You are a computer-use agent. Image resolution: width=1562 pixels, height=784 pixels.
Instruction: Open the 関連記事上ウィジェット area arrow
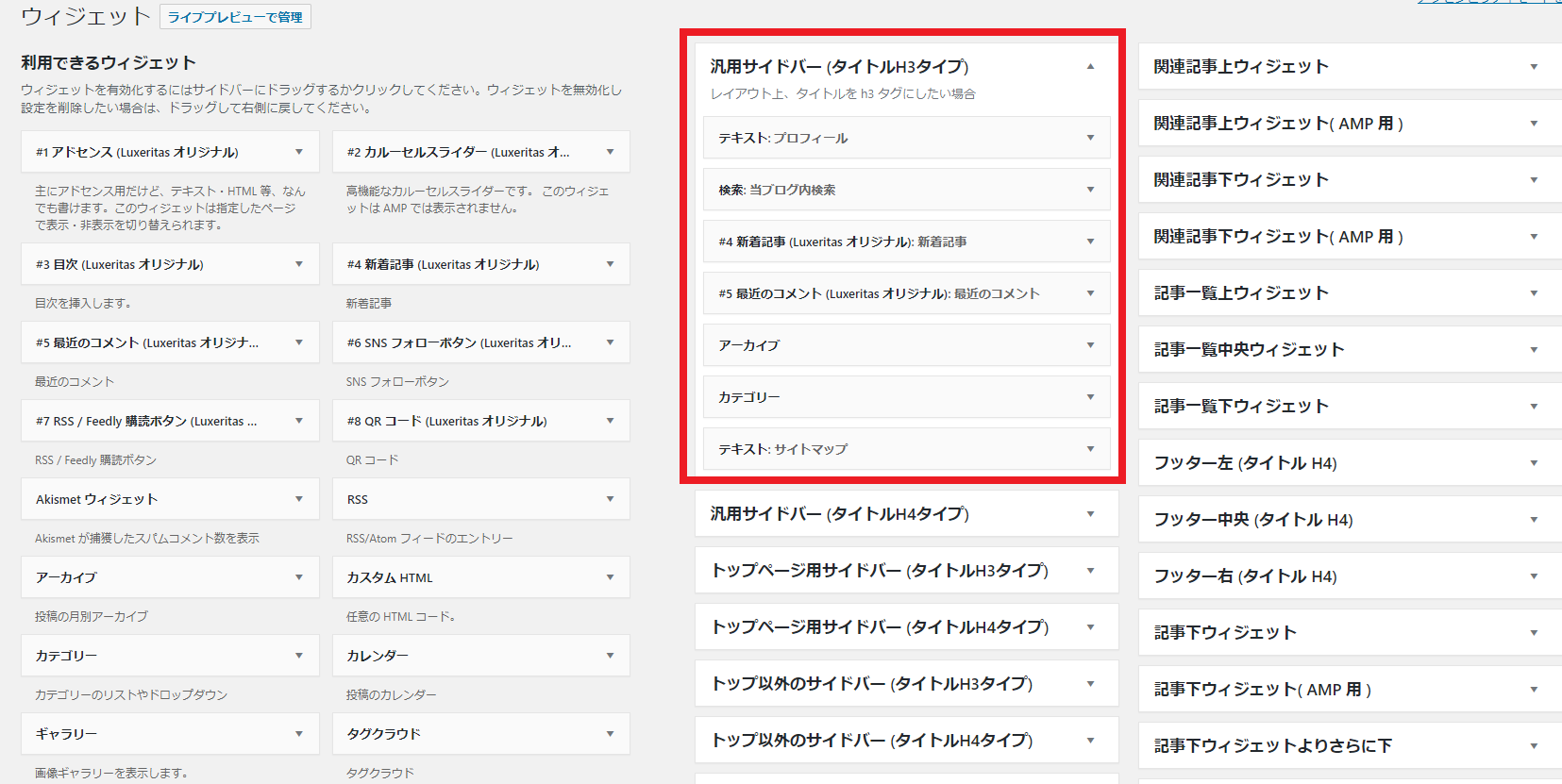pos(1534,67)
